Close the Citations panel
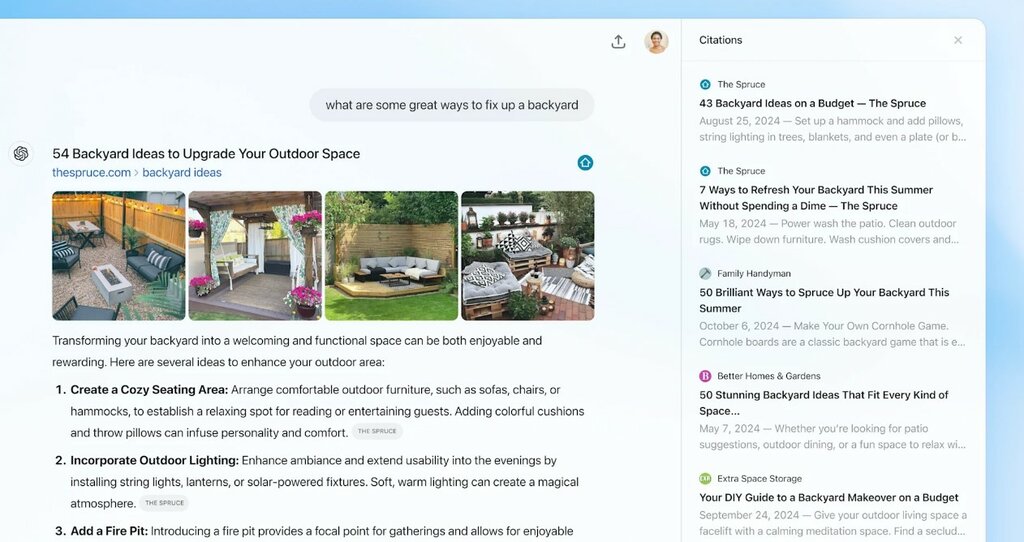 point(957,40)
